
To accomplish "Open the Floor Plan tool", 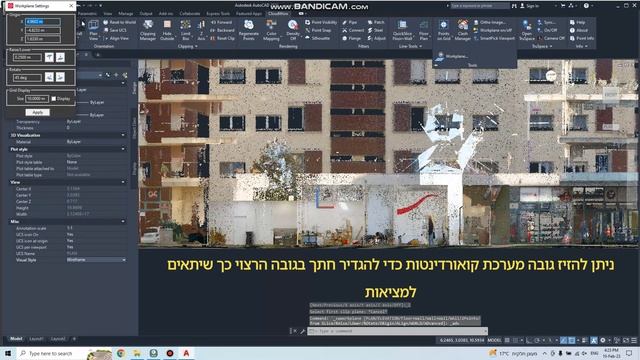I will (424, 30).
